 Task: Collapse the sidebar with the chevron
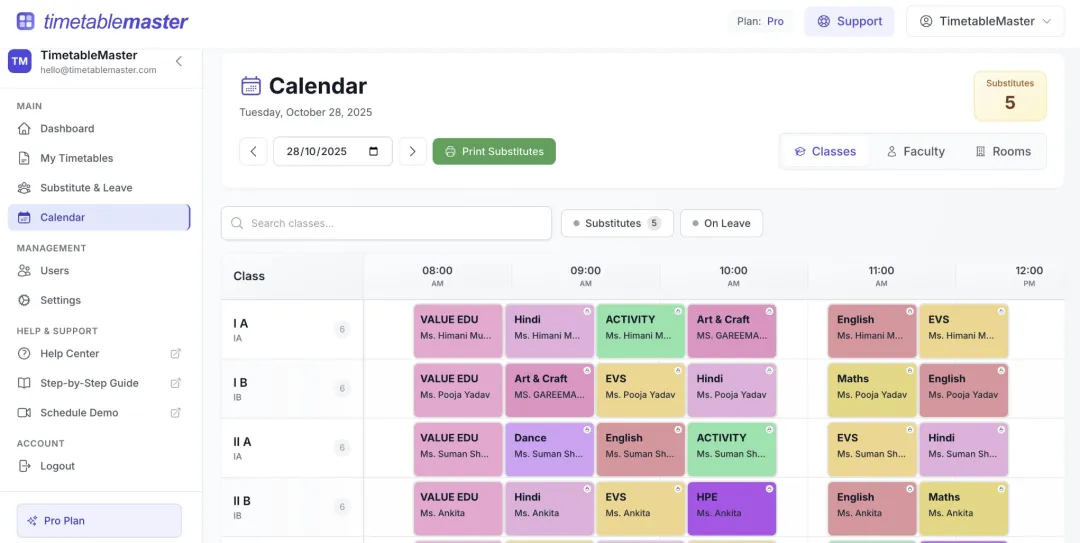(x=179, y=61)
